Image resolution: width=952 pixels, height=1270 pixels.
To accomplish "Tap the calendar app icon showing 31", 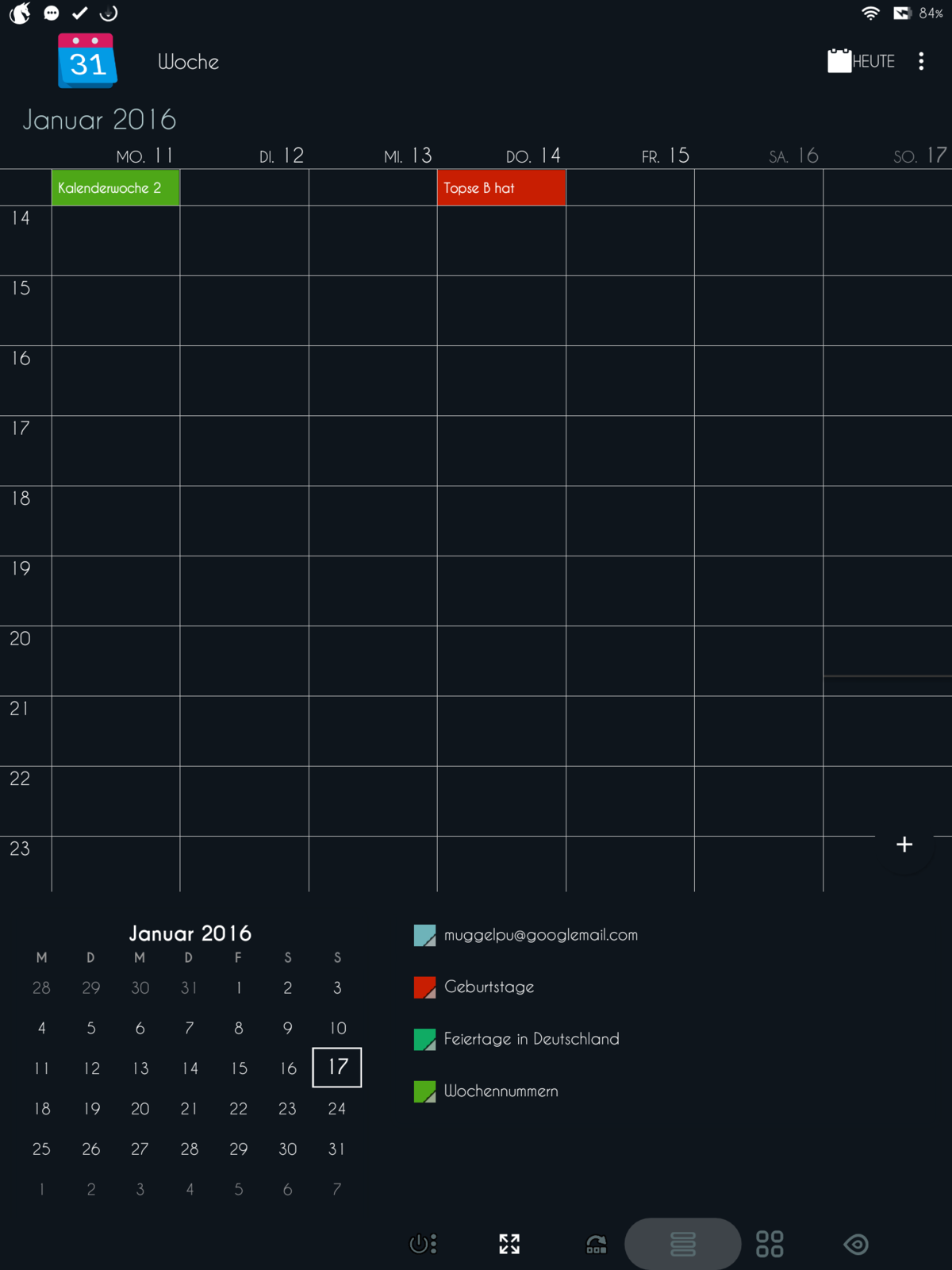I will click(x=87, y=61).
